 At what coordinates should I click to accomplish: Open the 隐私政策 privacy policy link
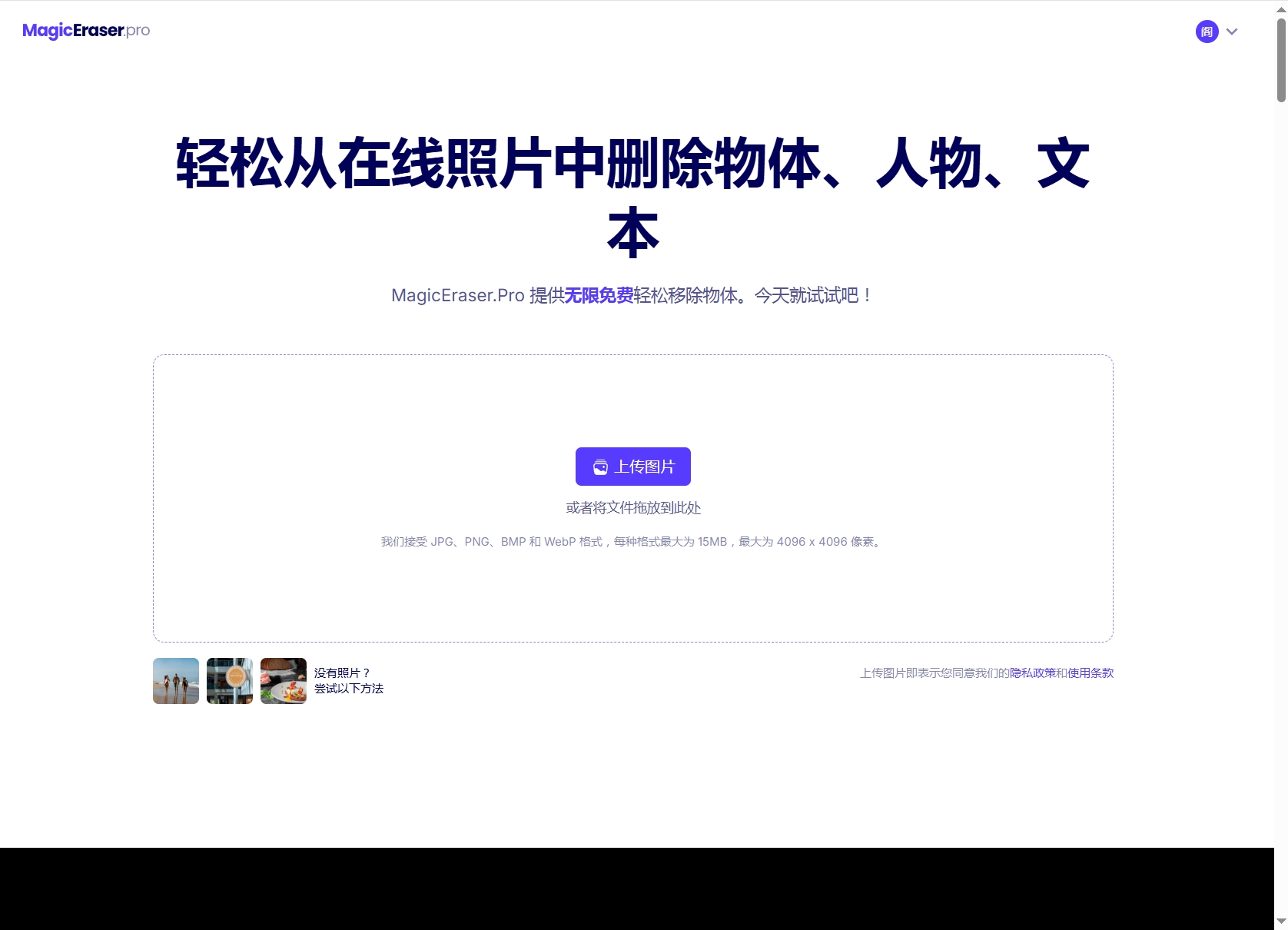pos(1032,673)
